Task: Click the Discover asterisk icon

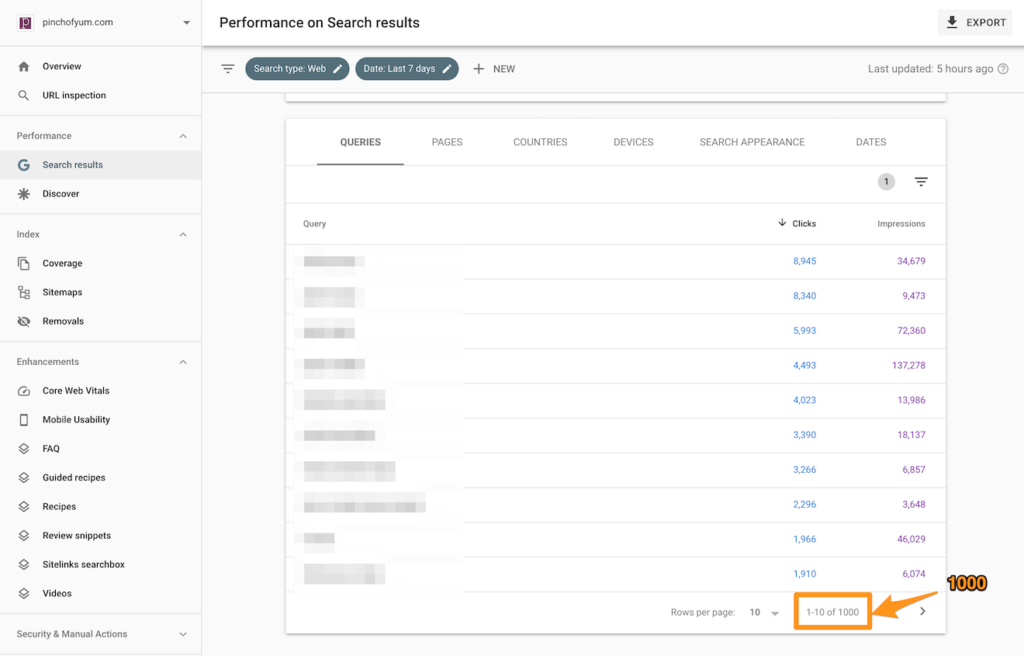Action: [x=24, y=193]
